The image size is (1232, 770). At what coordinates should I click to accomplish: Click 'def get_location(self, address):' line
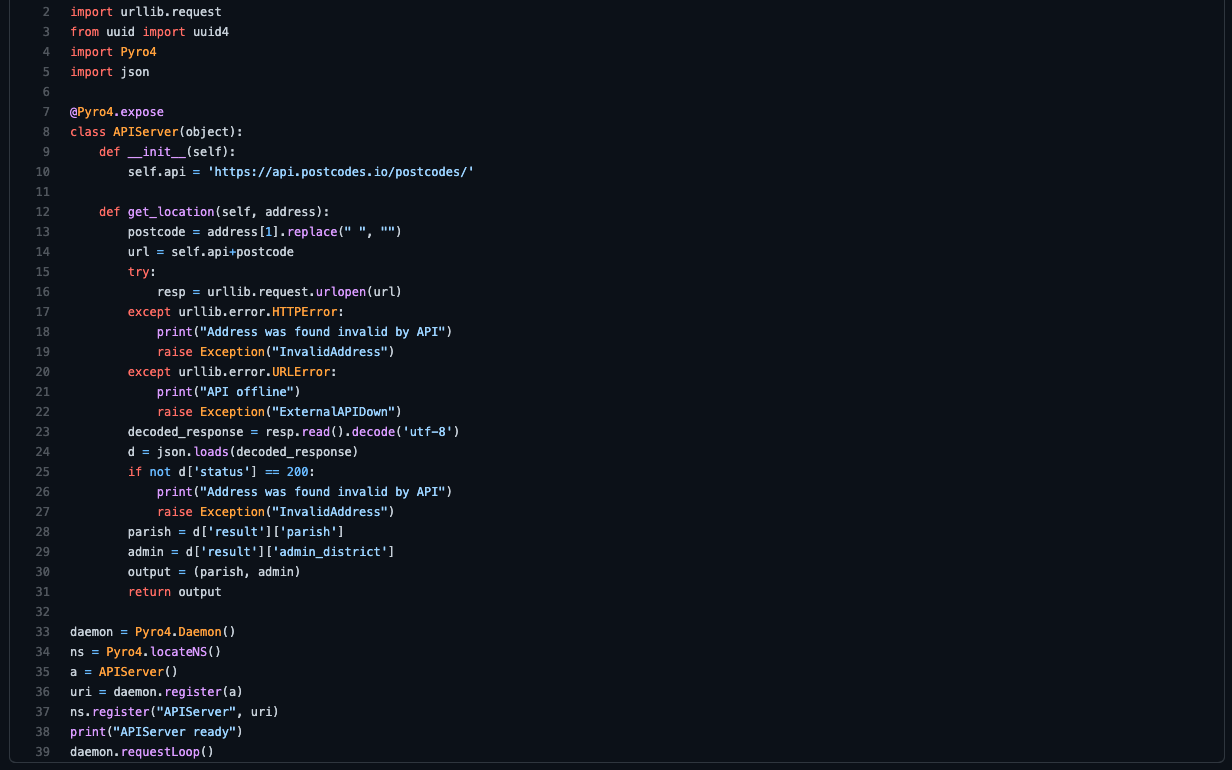click(215, 212)
